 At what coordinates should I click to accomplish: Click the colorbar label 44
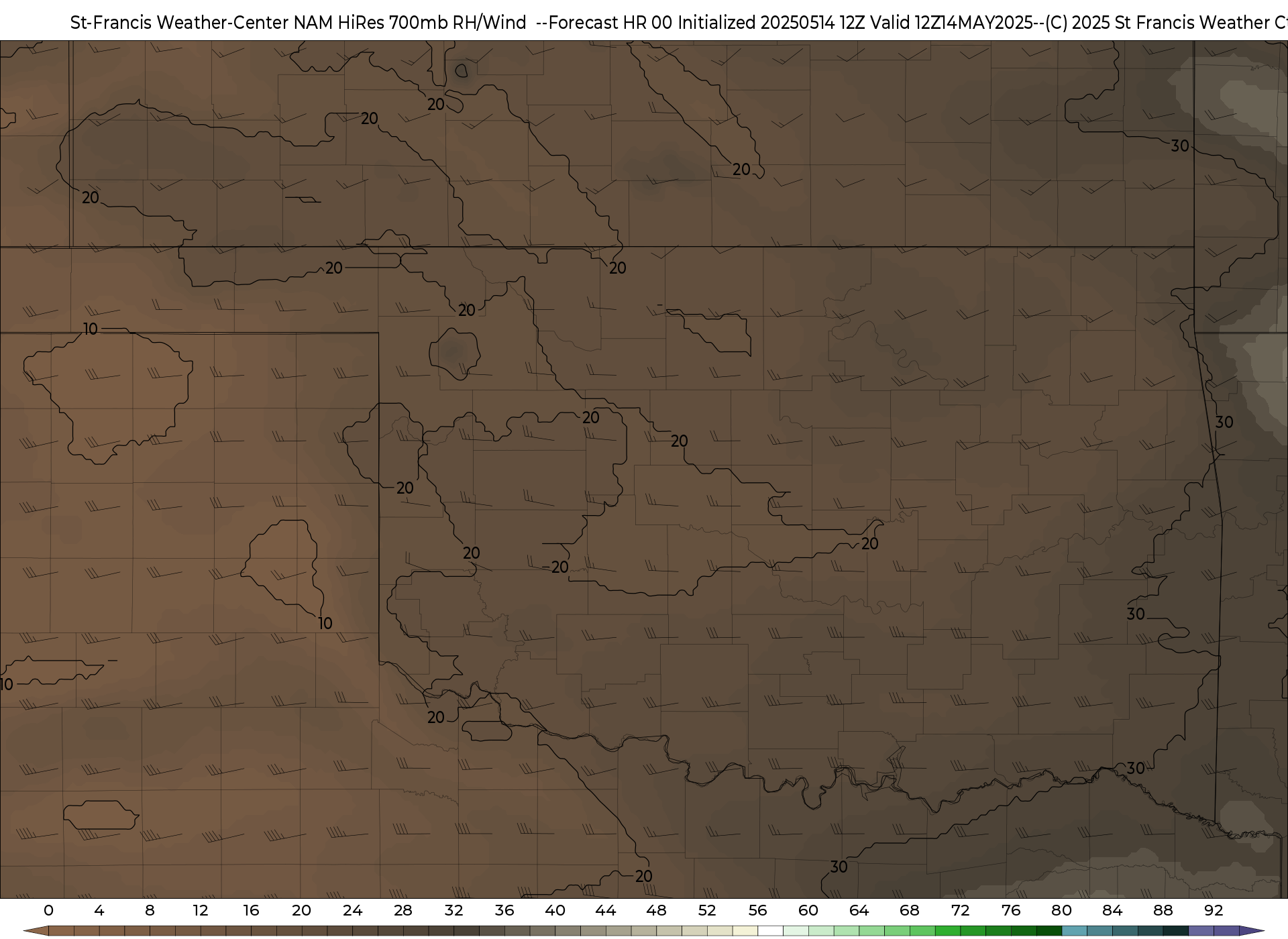click(x=606, y=910)
